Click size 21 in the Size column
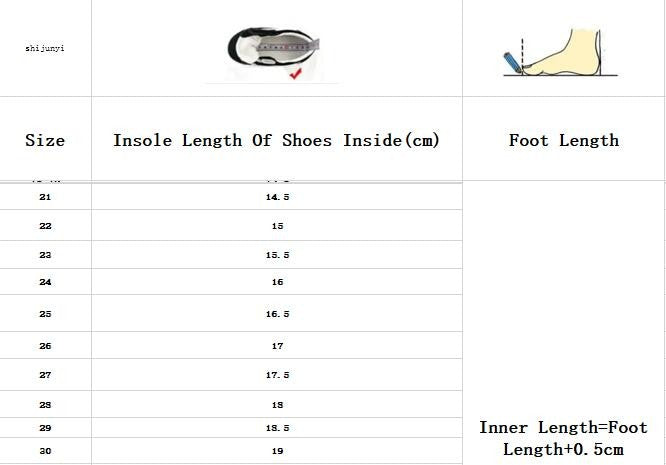Screen dimensions: 666x465 click(x=45, y=197)
